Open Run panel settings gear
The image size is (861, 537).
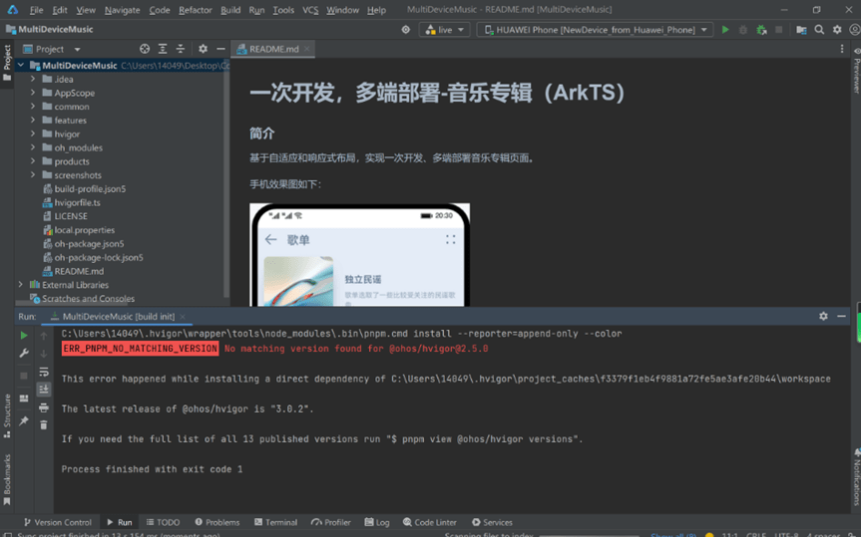click(823, 316)
